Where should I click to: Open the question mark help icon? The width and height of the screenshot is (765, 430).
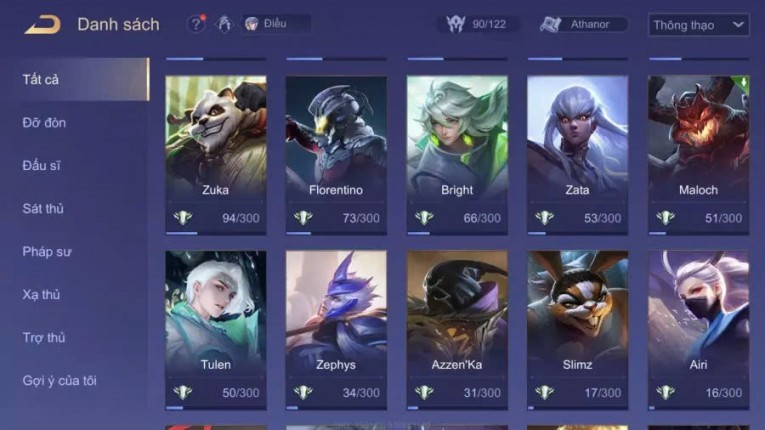[196, 24]
